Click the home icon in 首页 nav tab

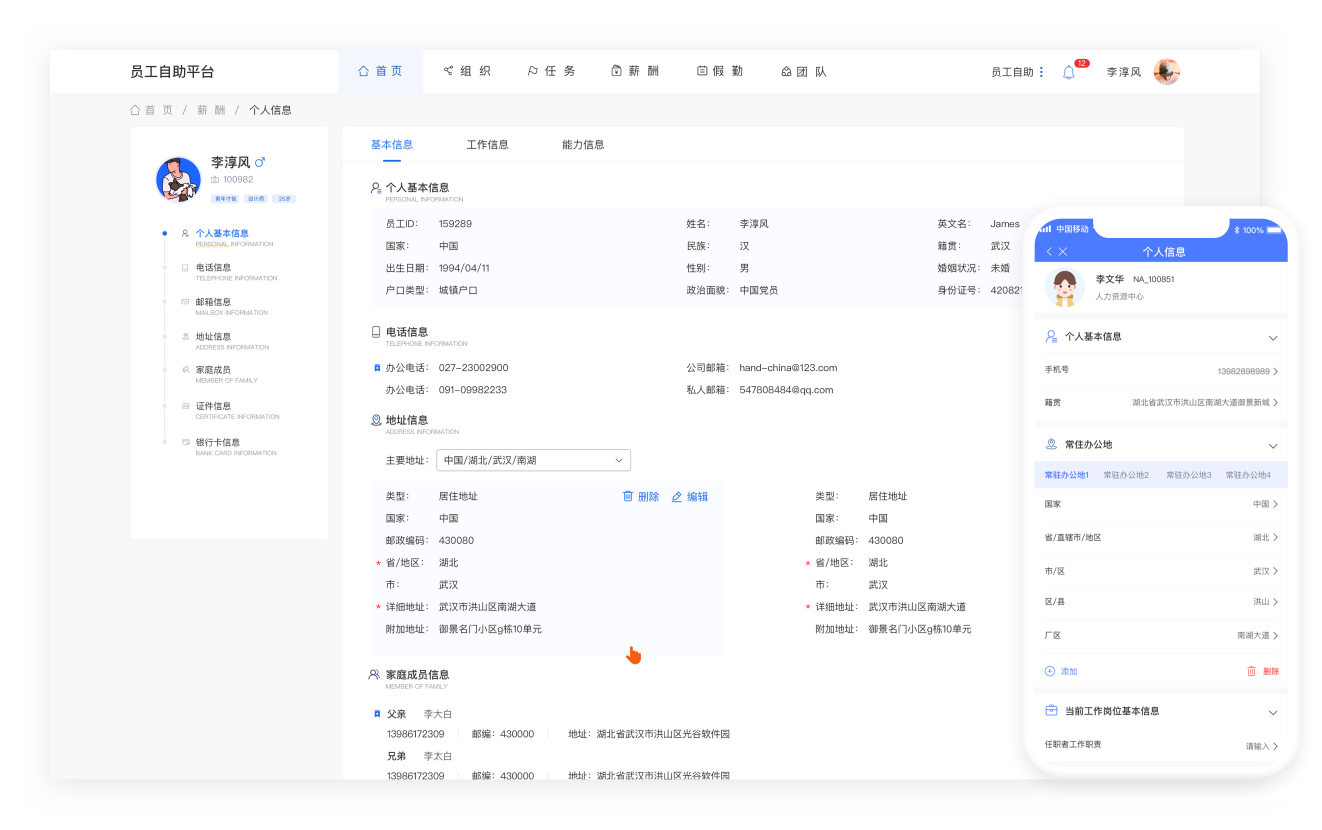pyautogui.click(x=364, y=71)
